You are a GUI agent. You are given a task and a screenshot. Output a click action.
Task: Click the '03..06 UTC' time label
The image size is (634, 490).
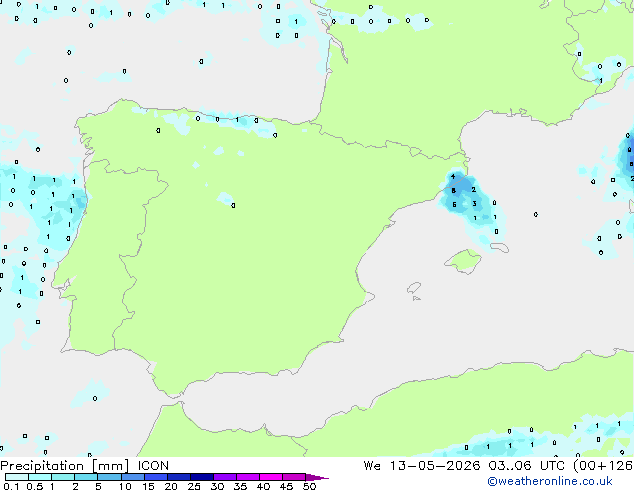click(526, 466)
